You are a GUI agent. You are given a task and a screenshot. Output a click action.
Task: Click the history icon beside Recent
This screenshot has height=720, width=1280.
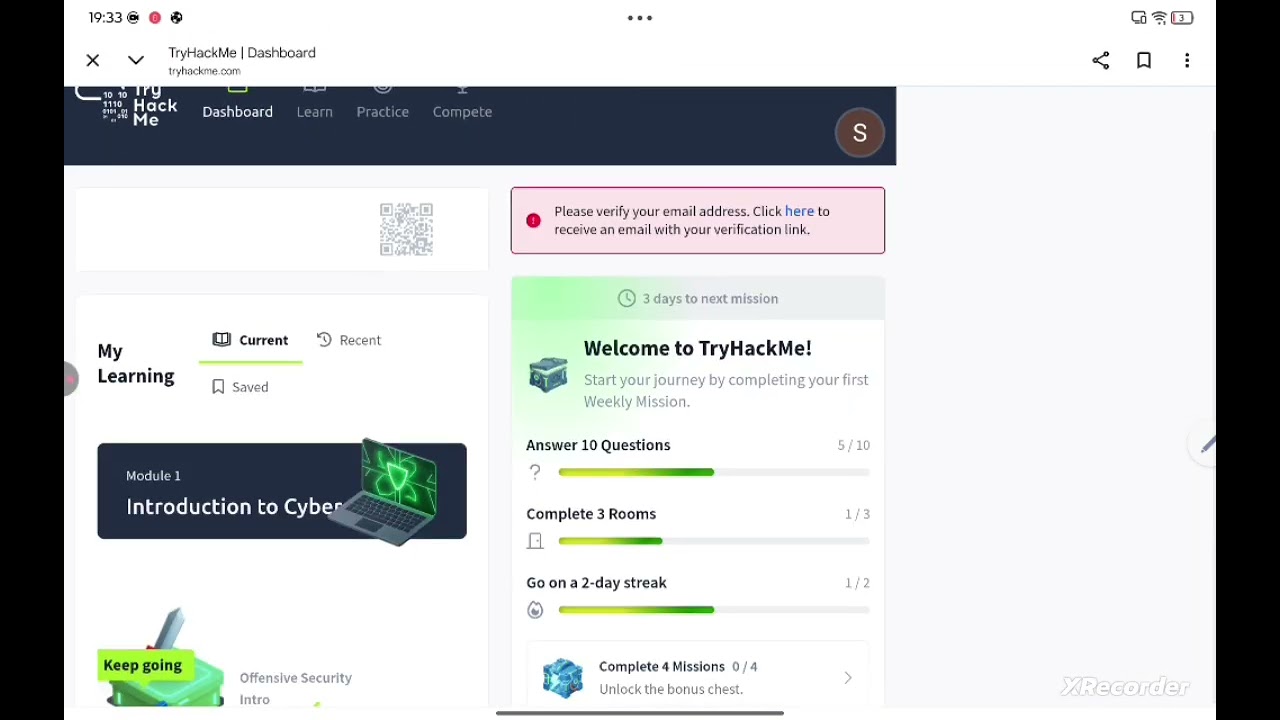coord(324,340)
